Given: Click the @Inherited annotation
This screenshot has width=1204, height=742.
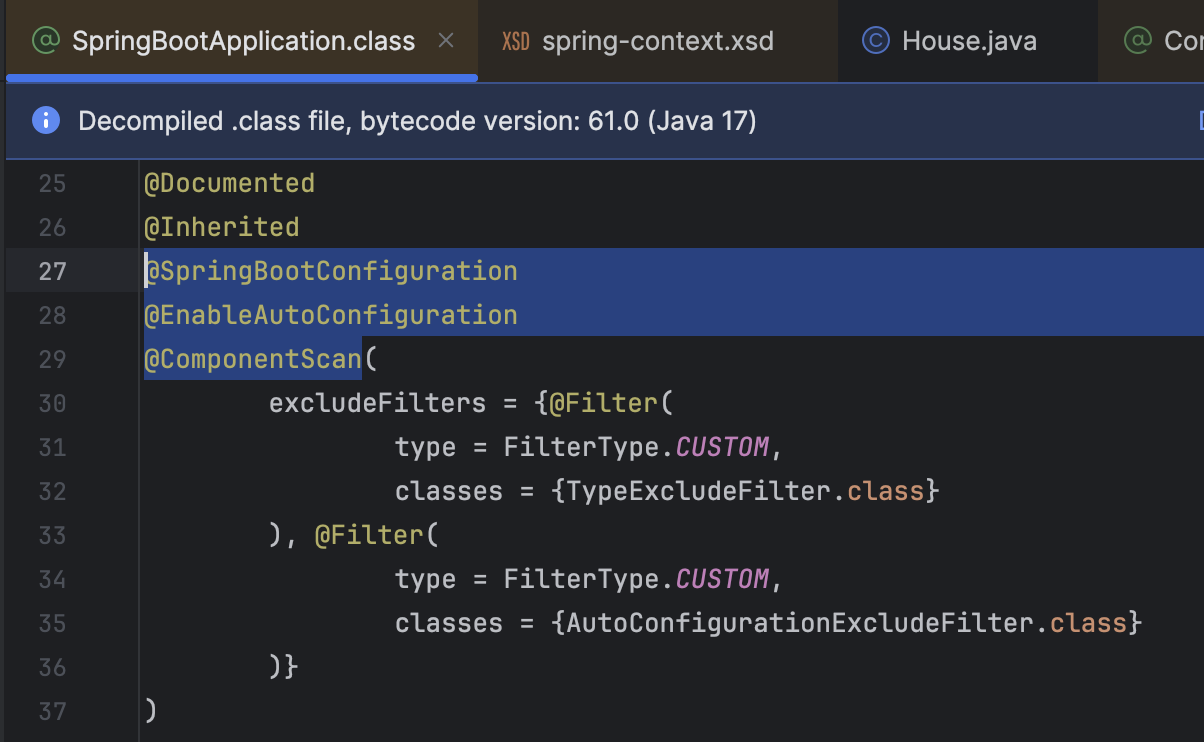Looking at the screenshot, I should 222,228.
